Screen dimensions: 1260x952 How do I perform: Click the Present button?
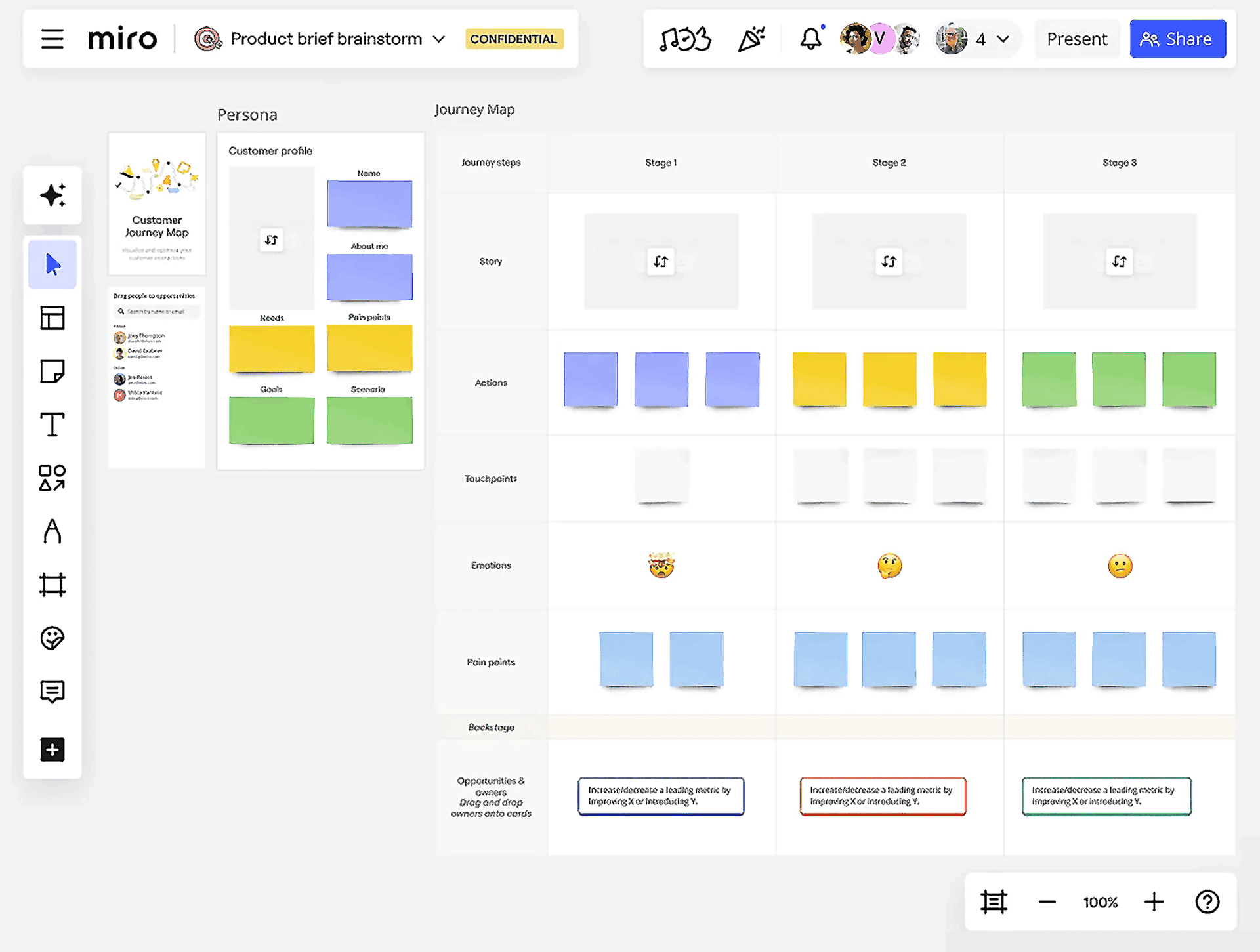[x=1076, y=39]
